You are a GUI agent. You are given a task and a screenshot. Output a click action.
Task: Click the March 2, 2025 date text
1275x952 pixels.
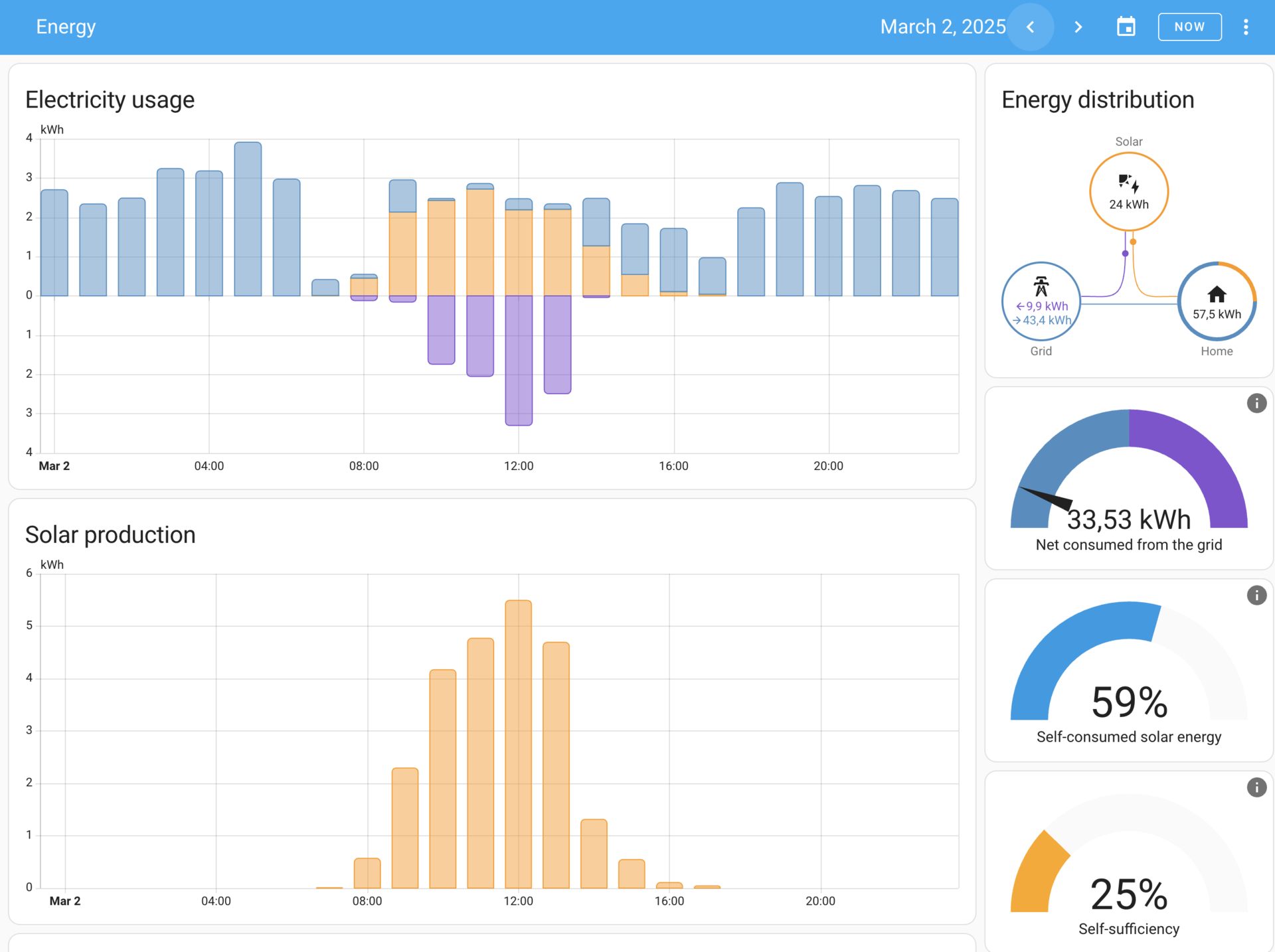coord(943,27)
